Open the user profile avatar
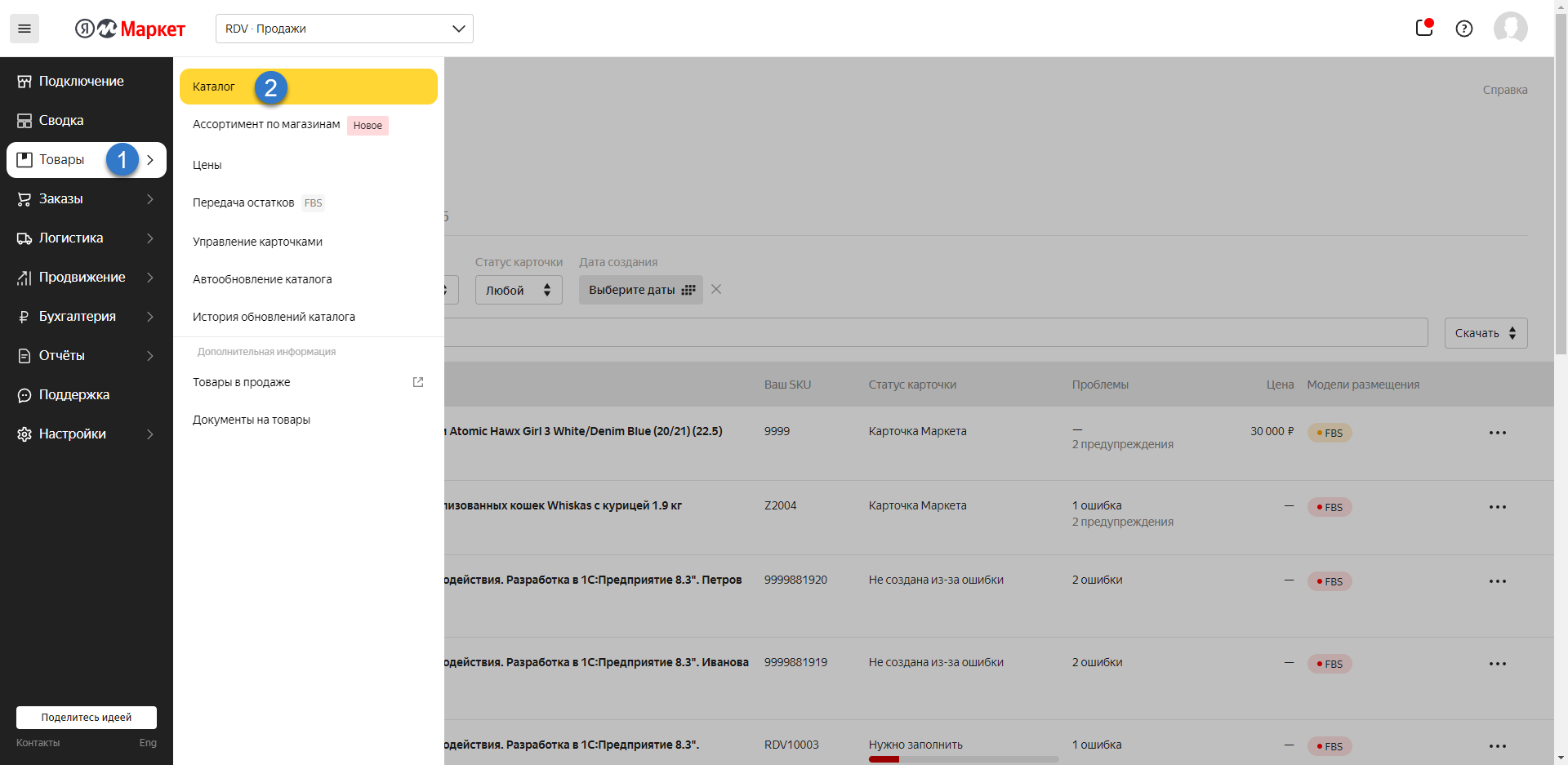Screen dimensions: 1568x765 tap(1510, 29)
